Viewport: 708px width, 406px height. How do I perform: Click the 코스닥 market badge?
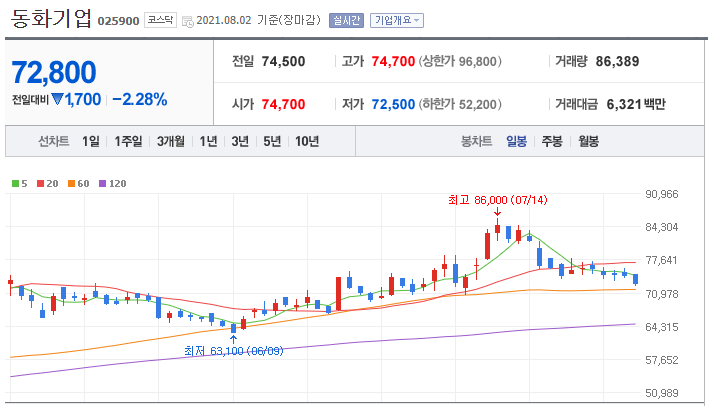160,20
